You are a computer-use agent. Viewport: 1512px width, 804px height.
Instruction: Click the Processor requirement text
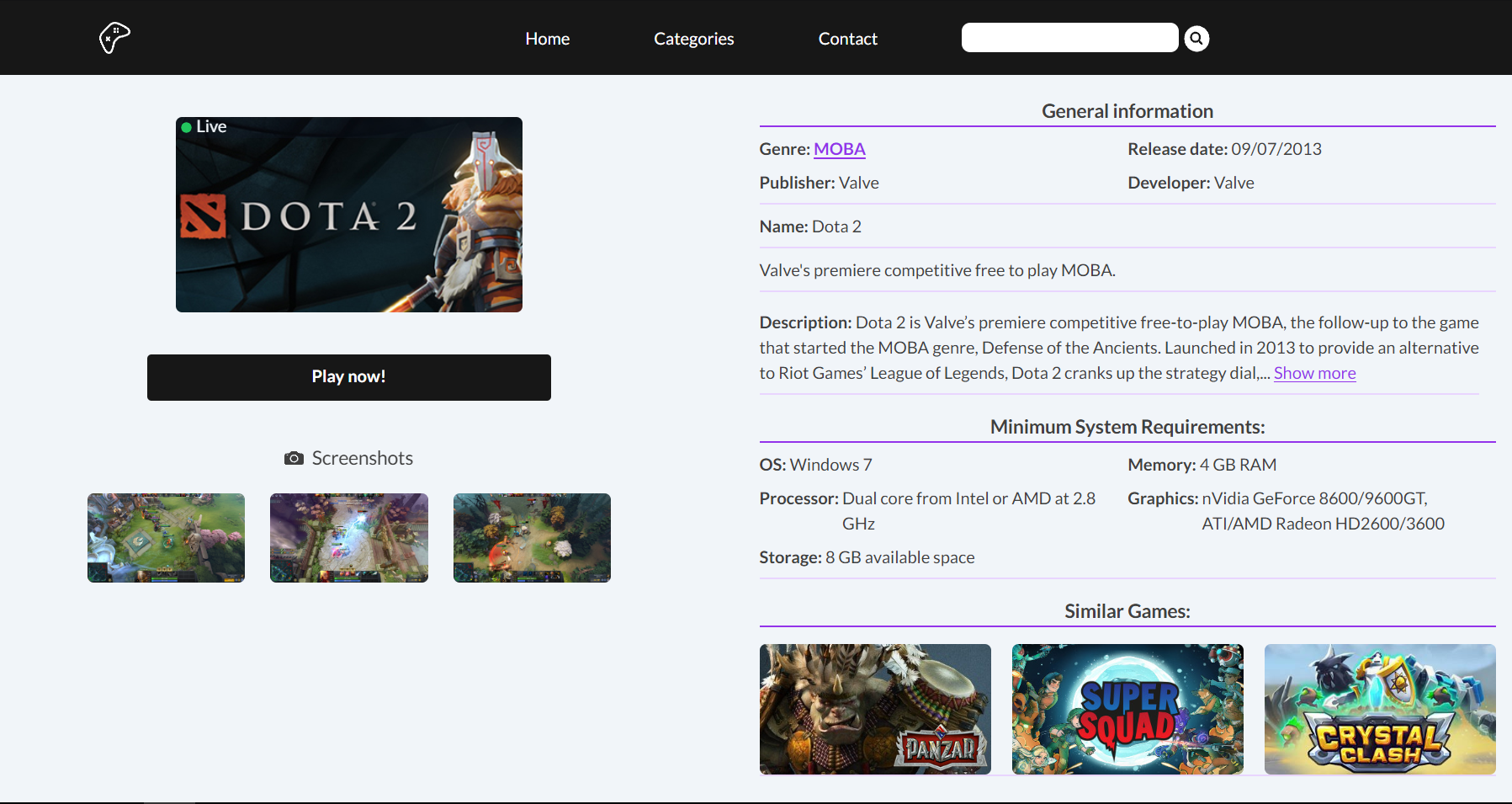tap(928, 511)
